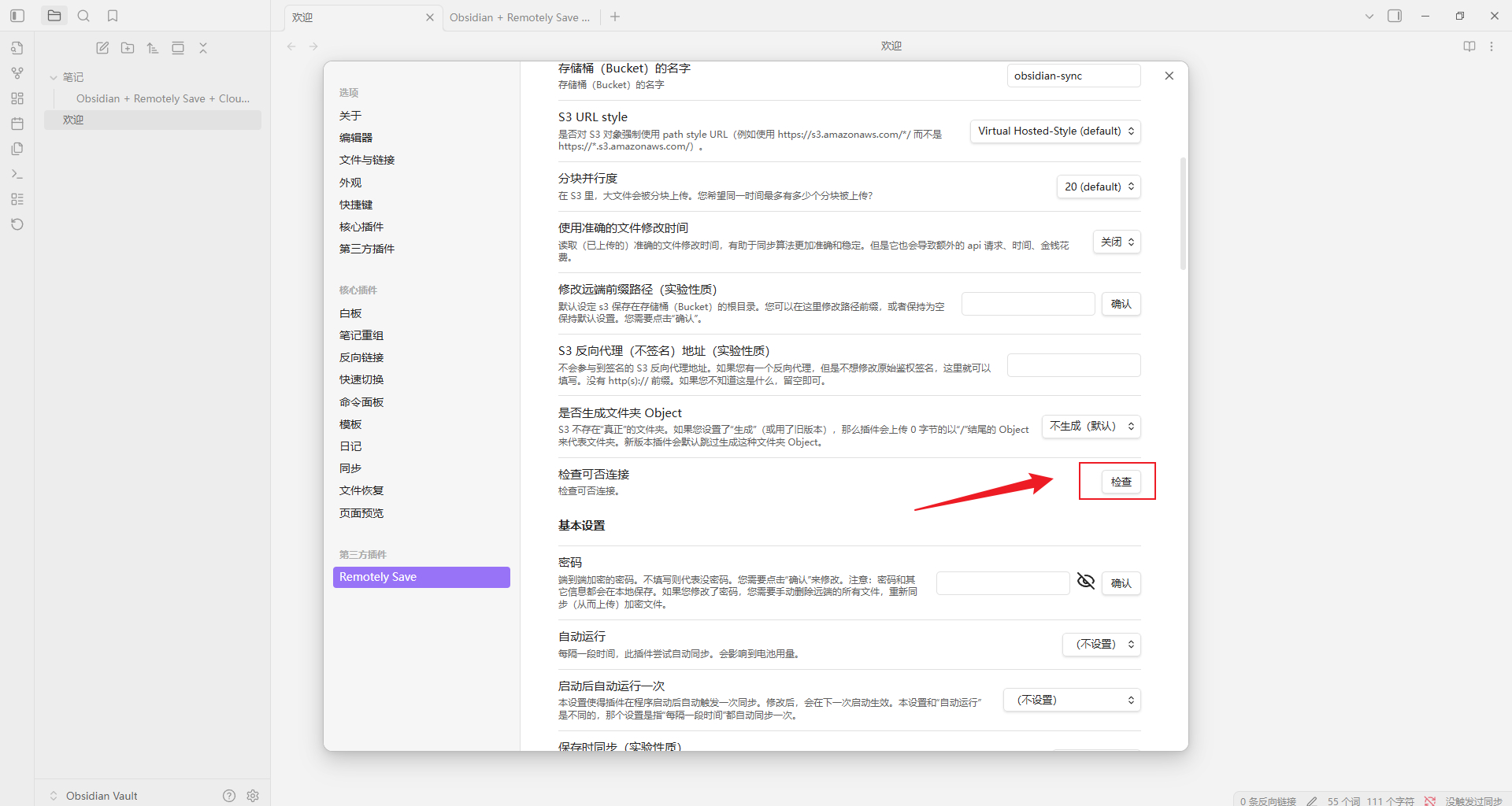Open the 编辑器 settings section
Screen dimensions: 1512x806
click(x=356, y=137)
